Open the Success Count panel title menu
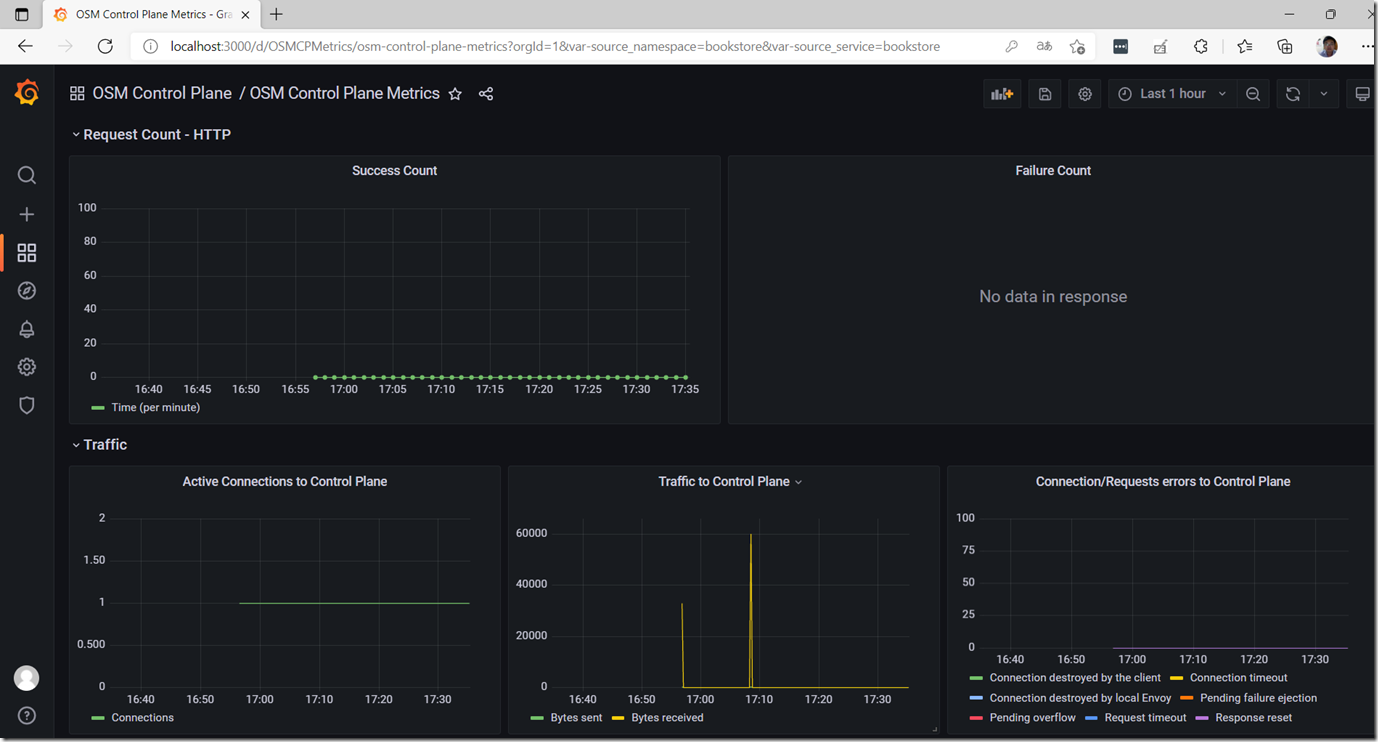Screen dimensions: 1378x742 click(394, 171)
